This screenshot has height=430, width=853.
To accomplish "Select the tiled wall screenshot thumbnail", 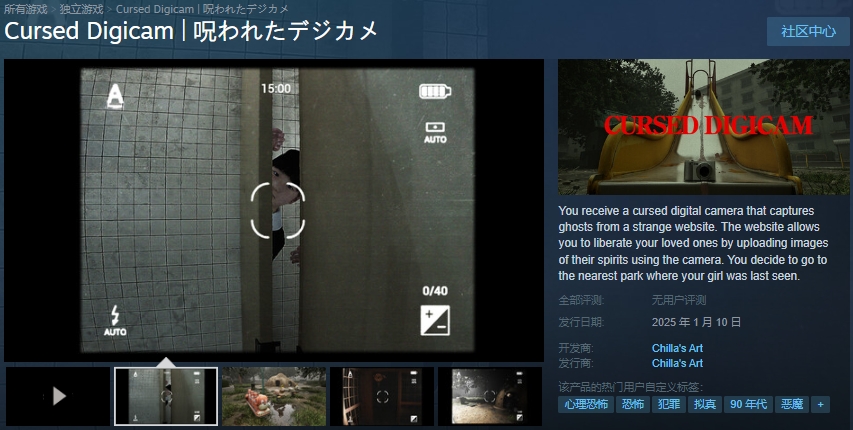I will pyautogui.click(x=166, y=396).
